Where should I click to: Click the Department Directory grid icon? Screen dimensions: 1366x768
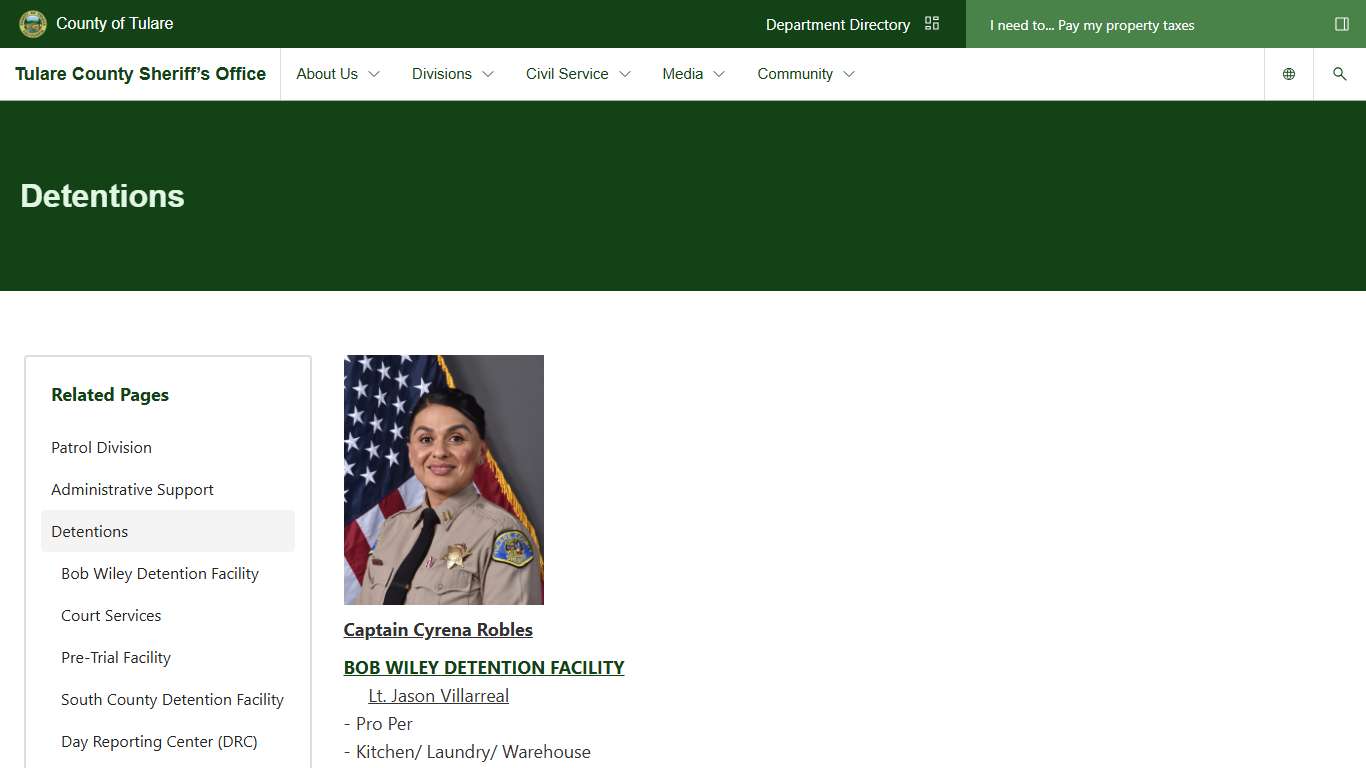click(x=932, y=24)
